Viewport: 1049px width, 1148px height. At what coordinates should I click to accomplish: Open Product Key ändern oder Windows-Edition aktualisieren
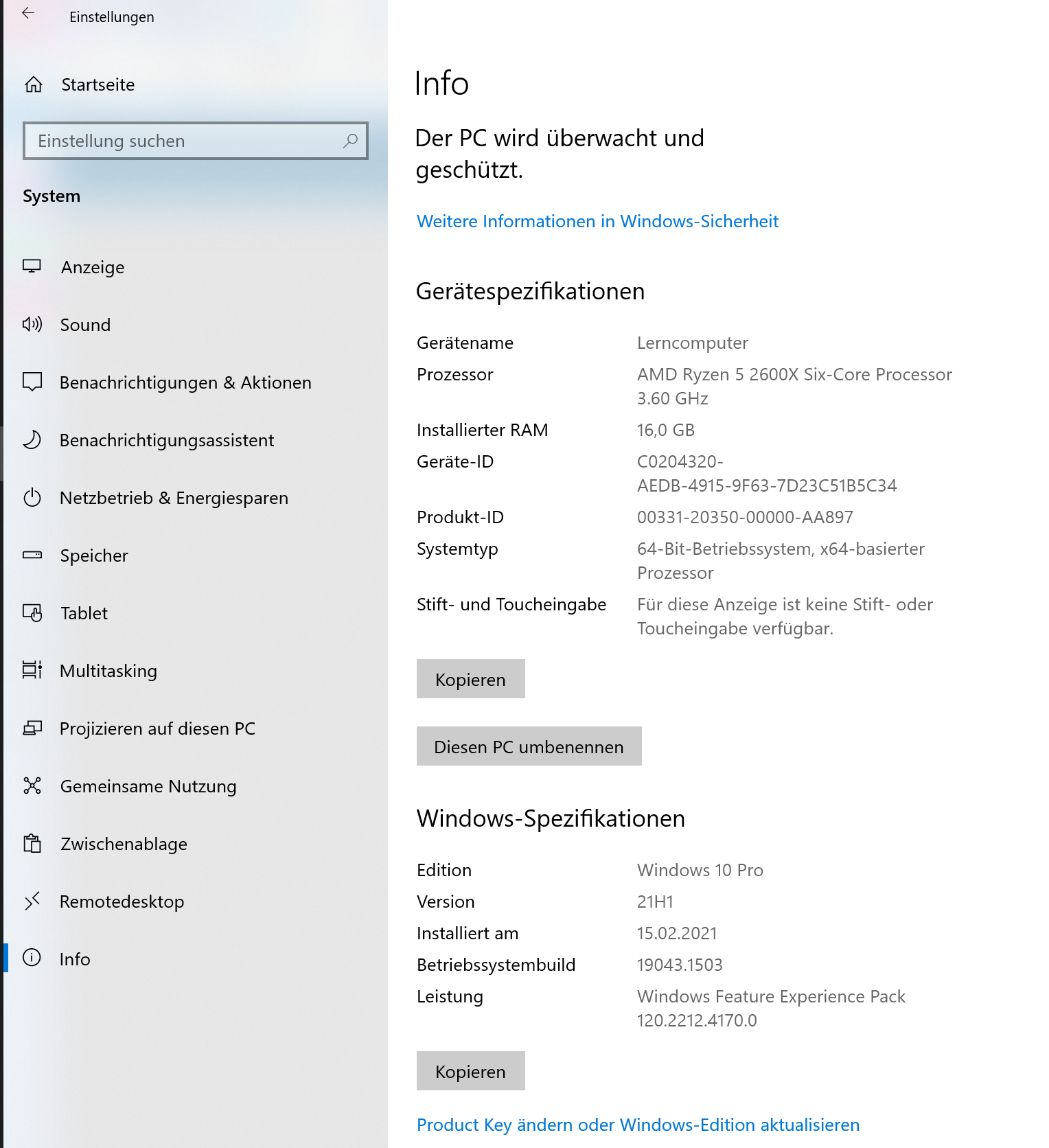point(638,1125)
